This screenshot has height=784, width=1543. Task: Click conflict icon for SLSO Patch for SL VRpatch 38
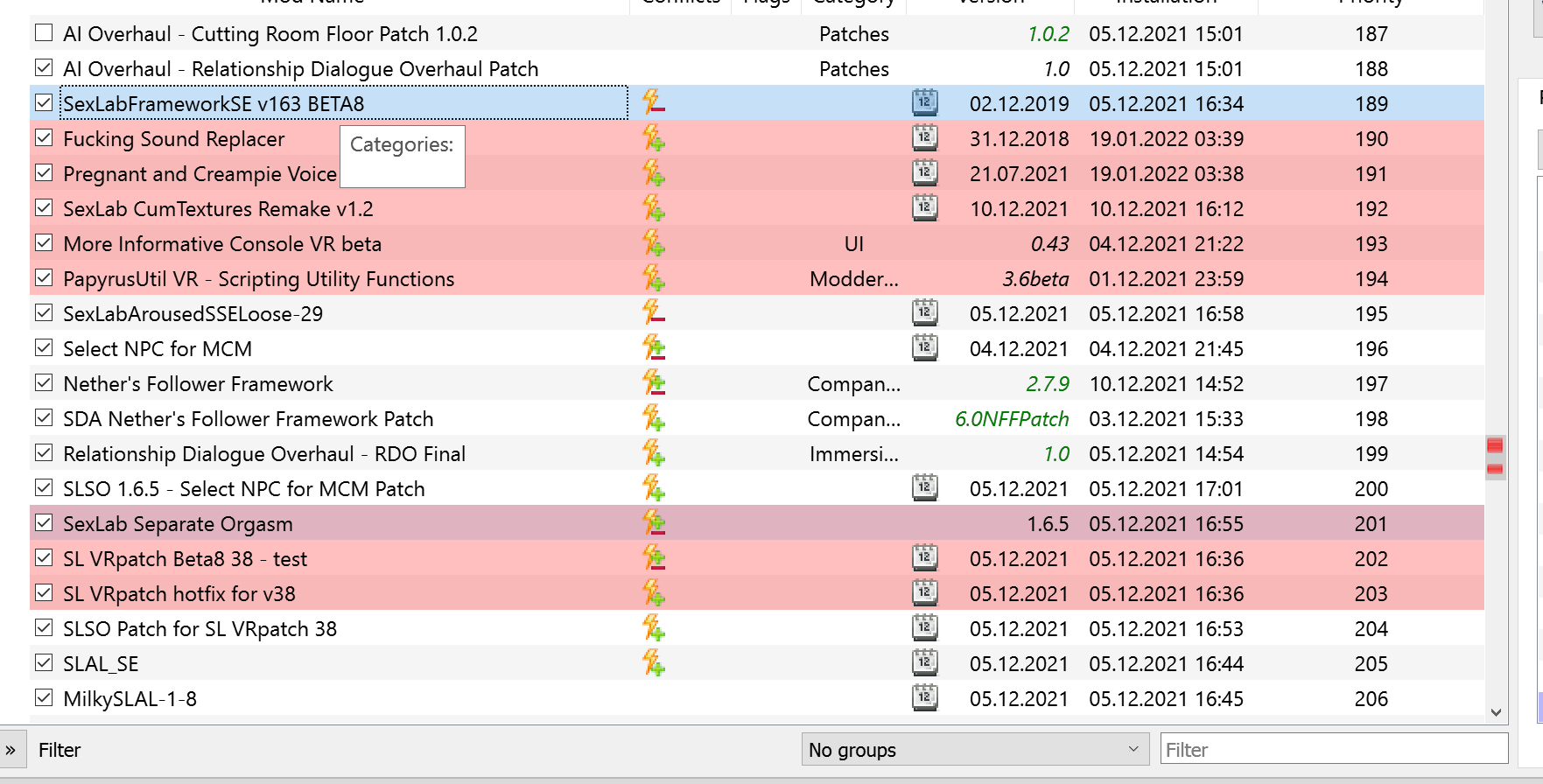click(x=653, y=628)
